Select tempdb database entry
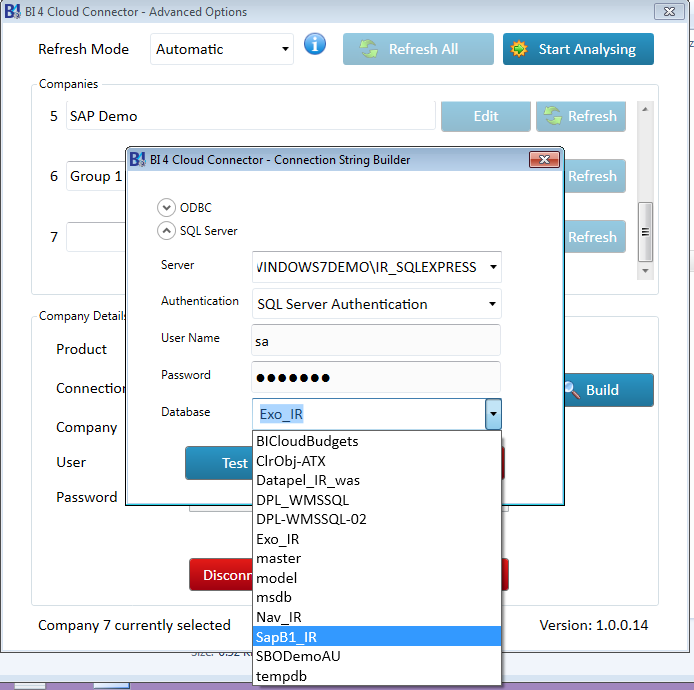Screen dimensions: 694x690 tap(377, 676)
